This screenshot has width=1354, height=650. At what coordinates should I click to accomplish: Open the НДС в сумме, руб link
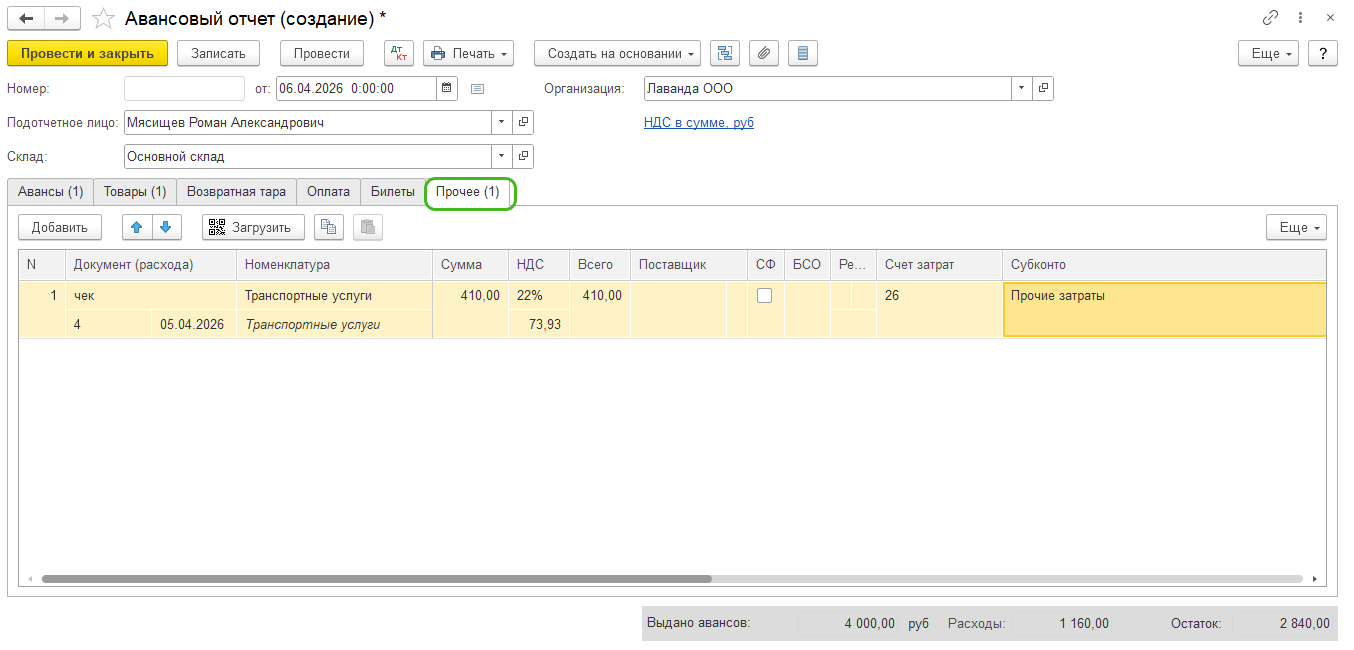(x=699, y=122)
